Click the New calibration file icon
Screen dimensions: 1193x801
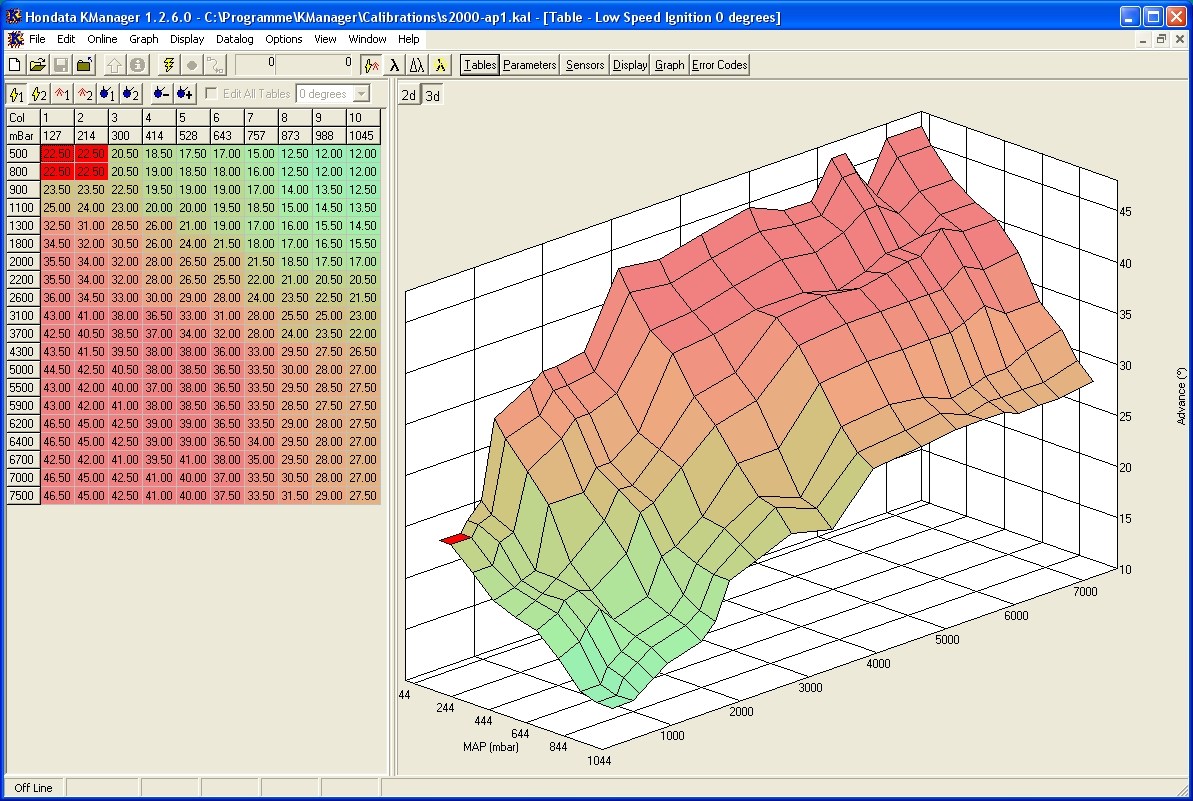tap(15, 65)
